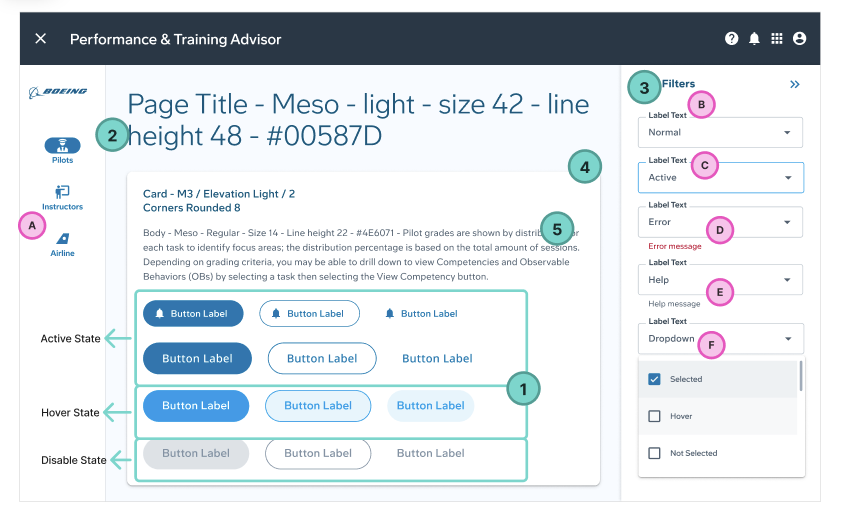The height and width of the screenshot is (518, 848).
Task: Click small outlined Button Label with bell
Action: [309, 314]
